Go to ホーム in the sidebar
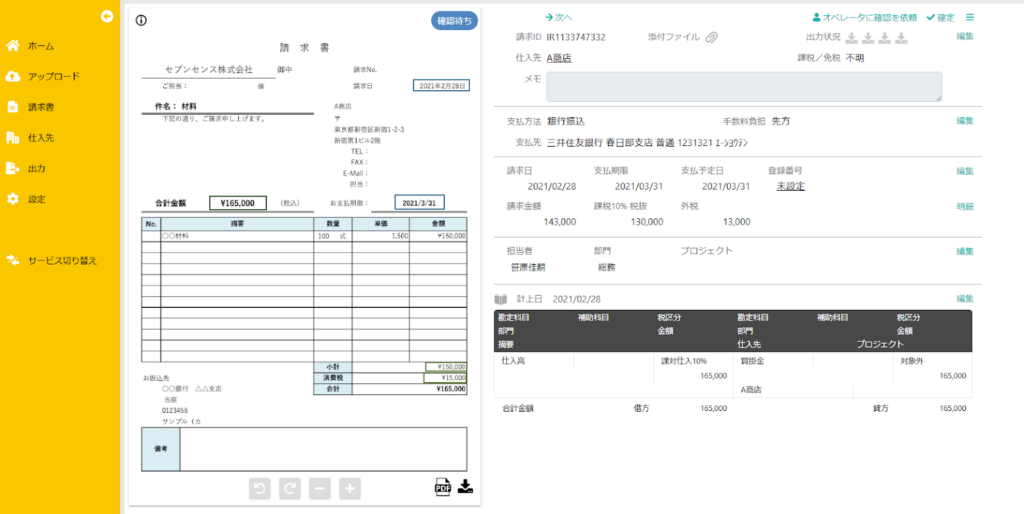1024x514 pixels. (40, 46)
